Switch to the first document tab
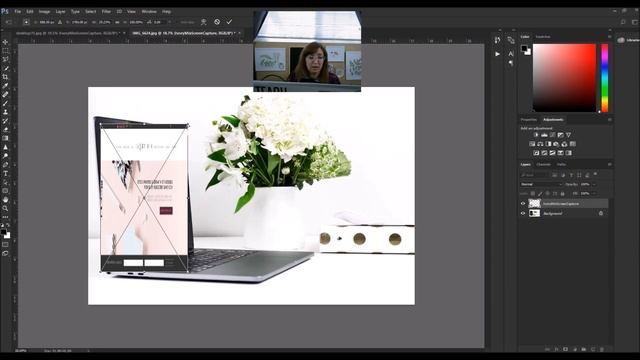The height and width of the screenshot is (360, 640). [67, 33]
